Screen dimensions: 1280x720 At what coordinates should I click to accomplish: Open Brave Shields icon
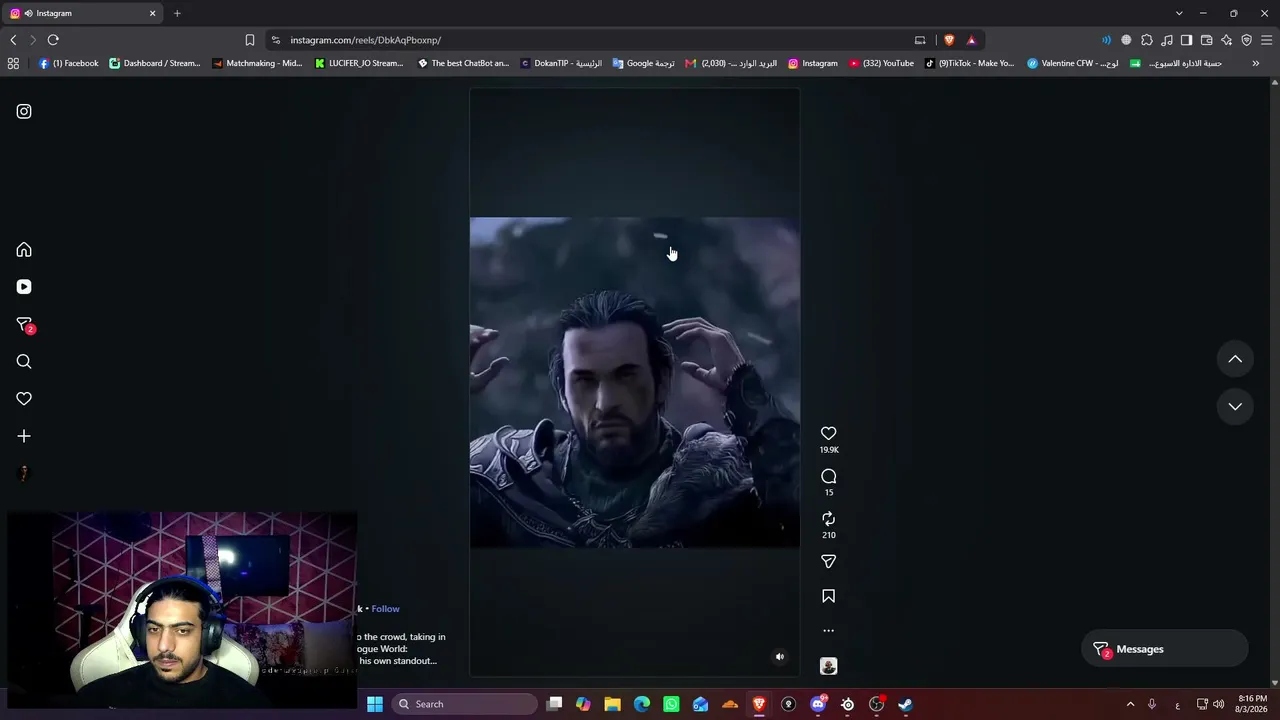click(x=949, y=40)
